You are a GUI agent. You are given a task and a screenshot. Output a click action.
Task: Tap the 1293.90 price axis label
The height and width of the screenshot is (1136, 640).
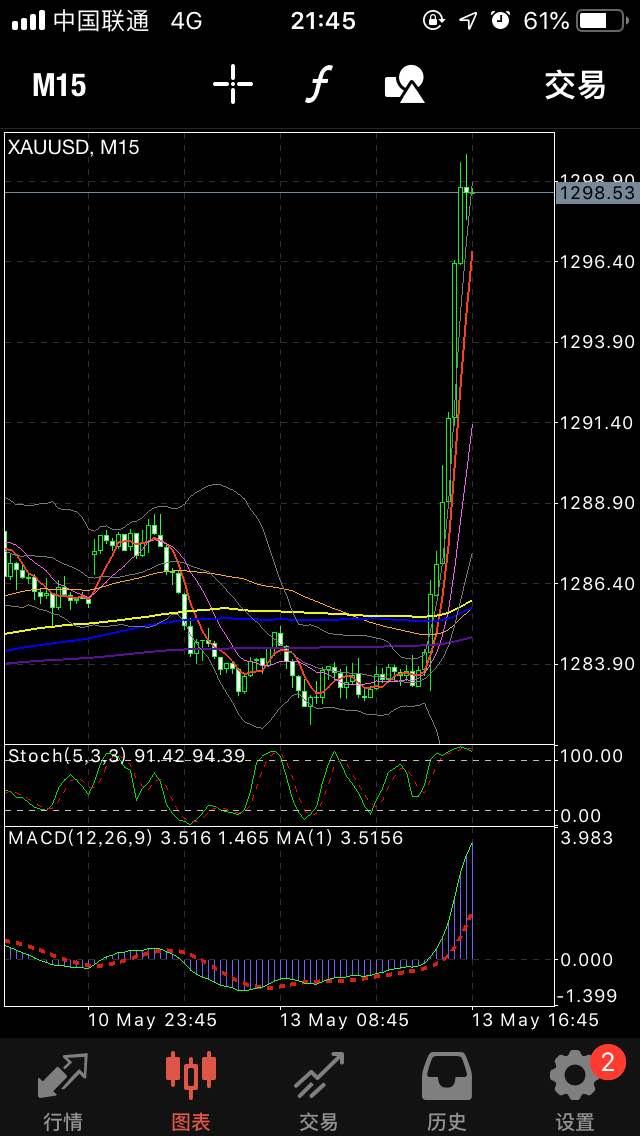[598, 341]
